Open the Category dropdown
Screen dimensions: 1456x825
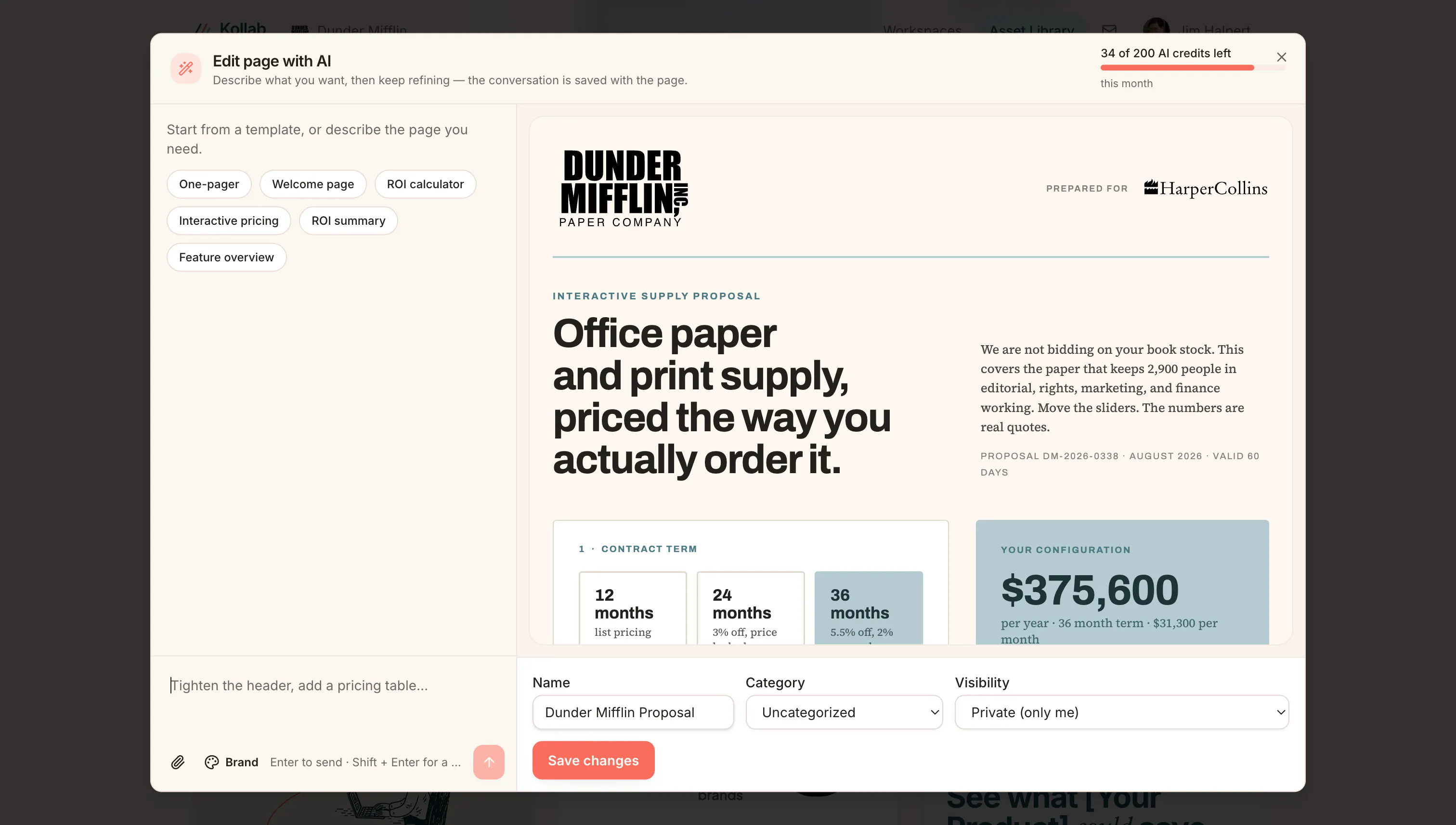(x=844, y=712)
